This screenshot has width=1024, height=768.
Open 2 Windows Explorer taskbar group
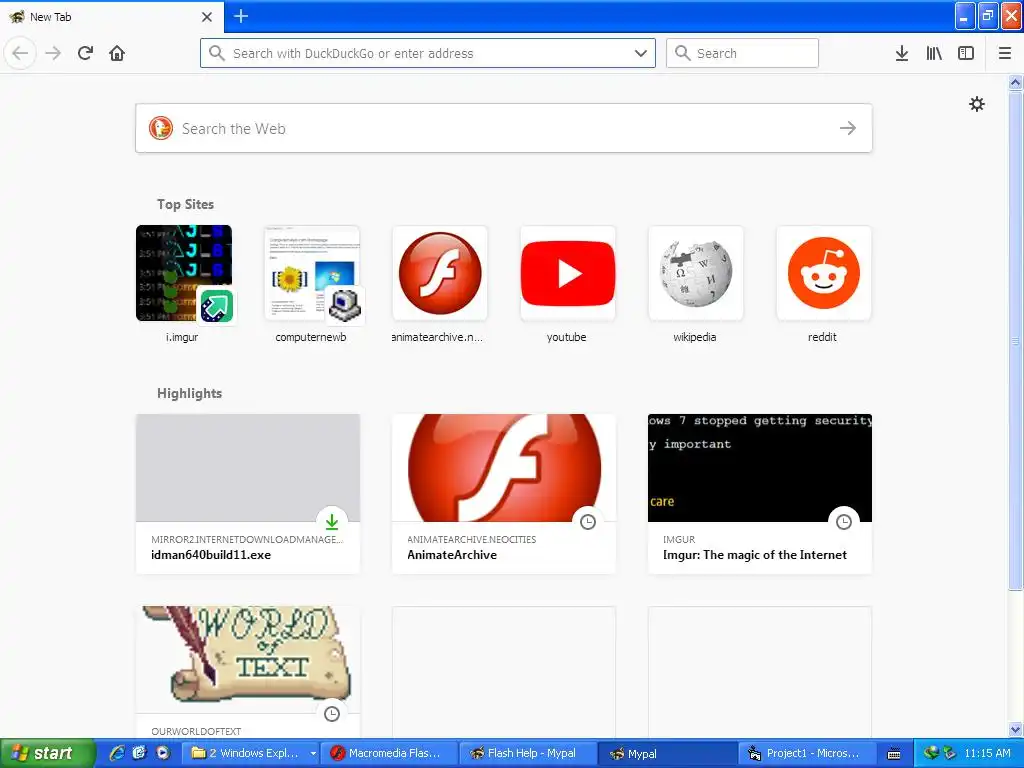click(x=252, y=753)
